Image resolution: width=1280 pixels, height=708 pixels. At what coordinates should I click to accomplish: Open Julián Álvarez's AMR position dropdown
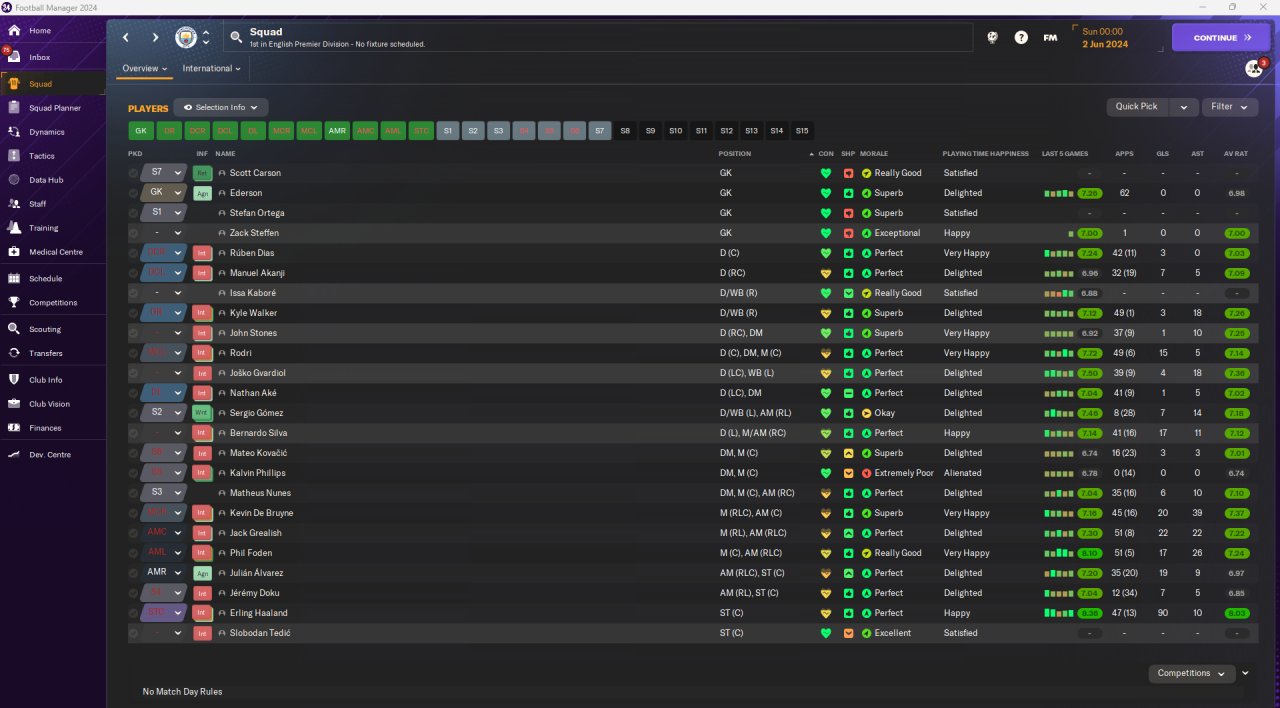click(165, 573)
